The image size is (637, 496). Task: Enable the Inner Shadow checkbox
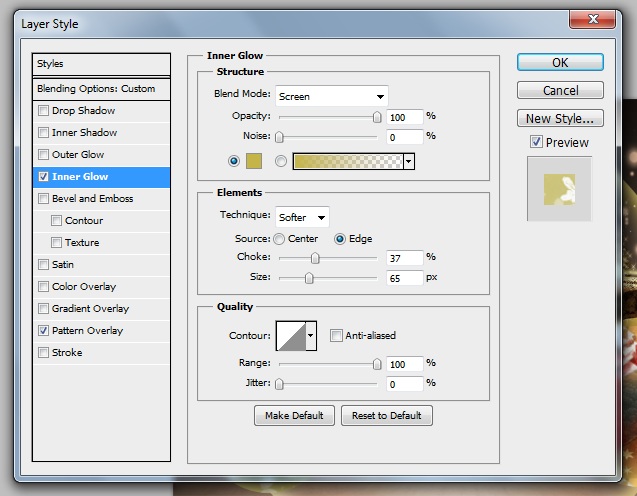click(43, 132)
